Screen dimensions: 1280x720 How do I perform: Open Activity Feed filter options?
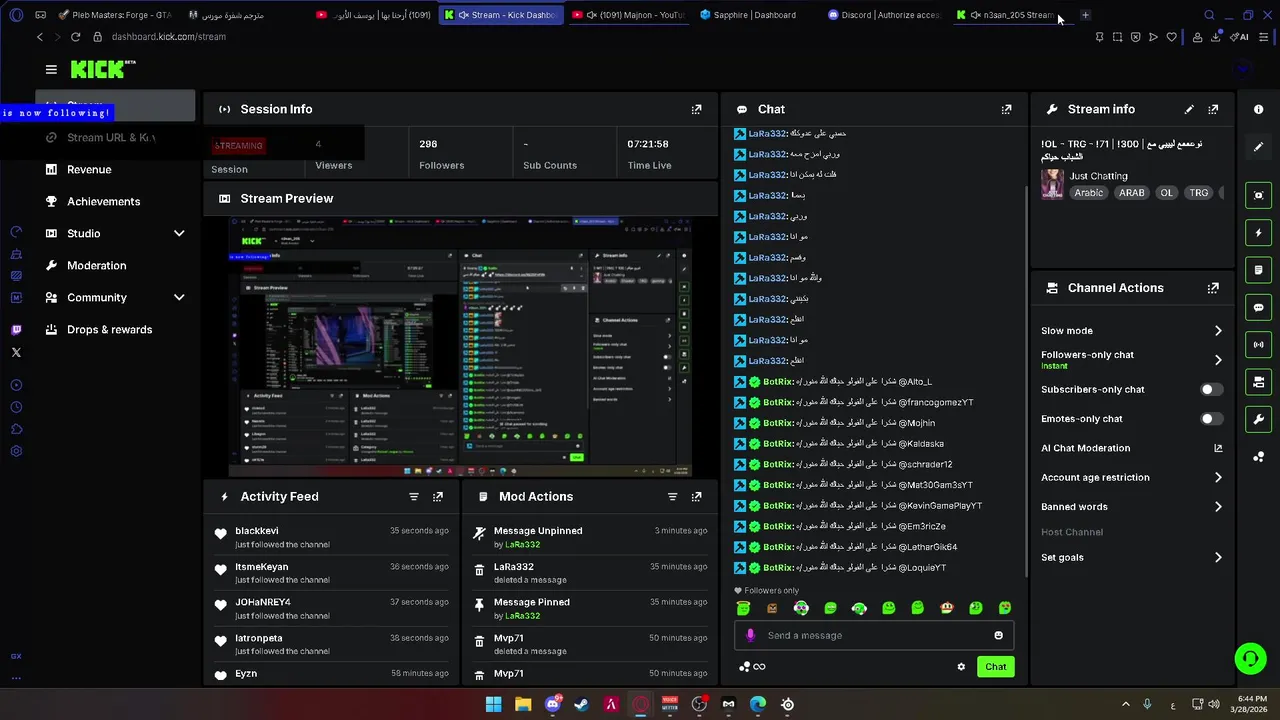[413, 496]
